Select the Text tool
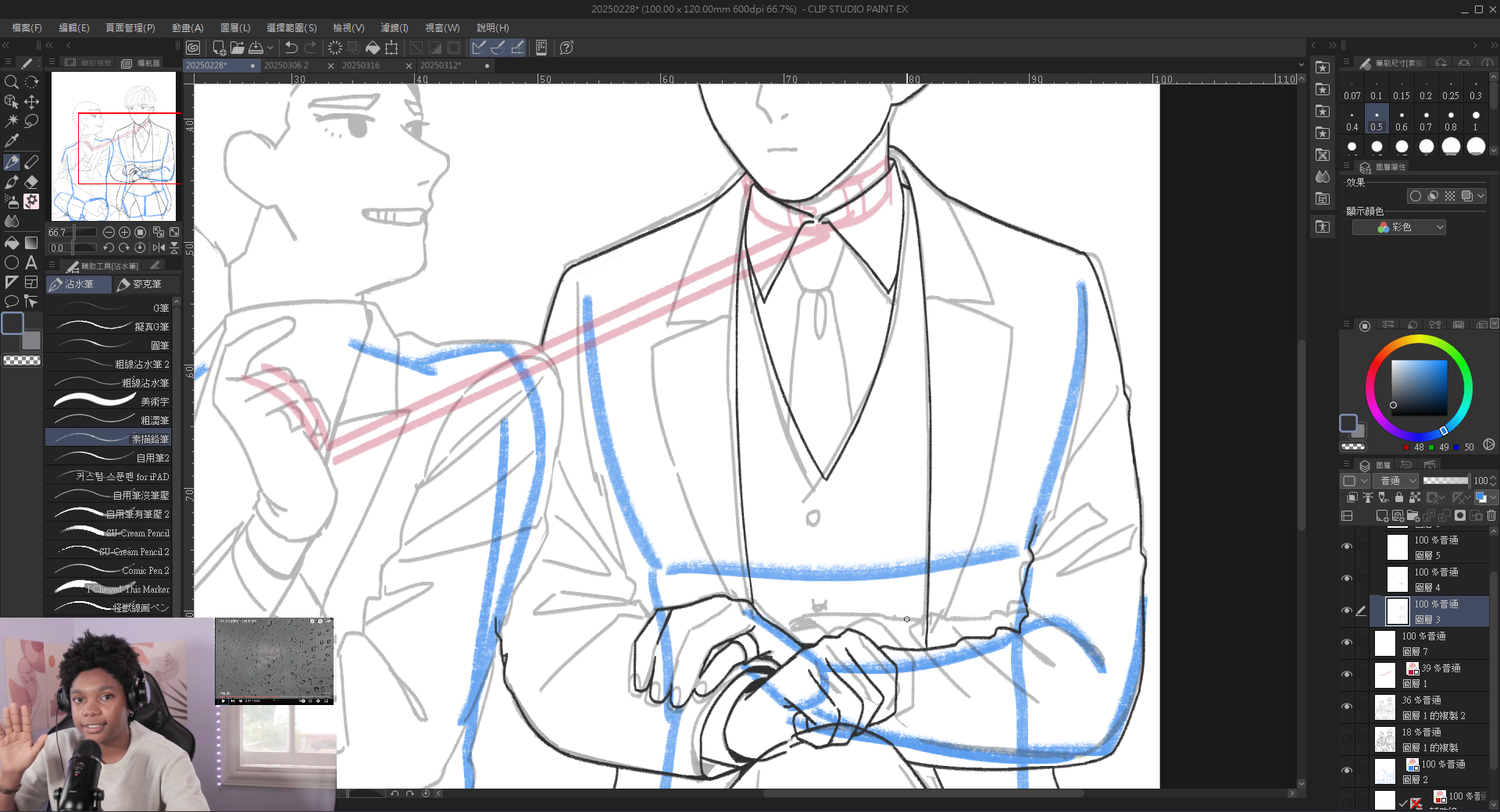 pos(31,262)
